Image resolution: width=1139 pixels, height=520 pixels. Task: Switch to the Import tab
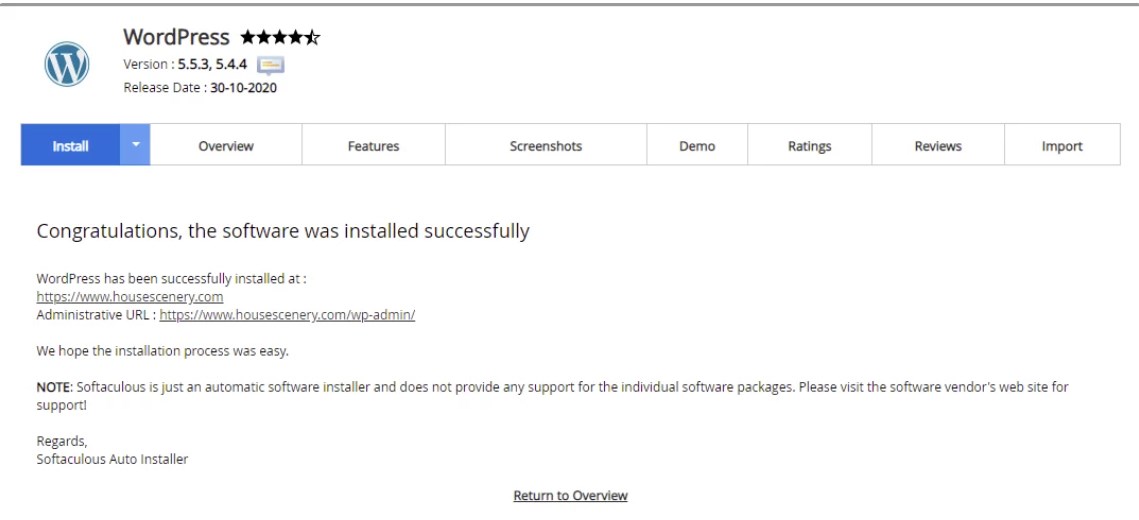point(1062,145)
